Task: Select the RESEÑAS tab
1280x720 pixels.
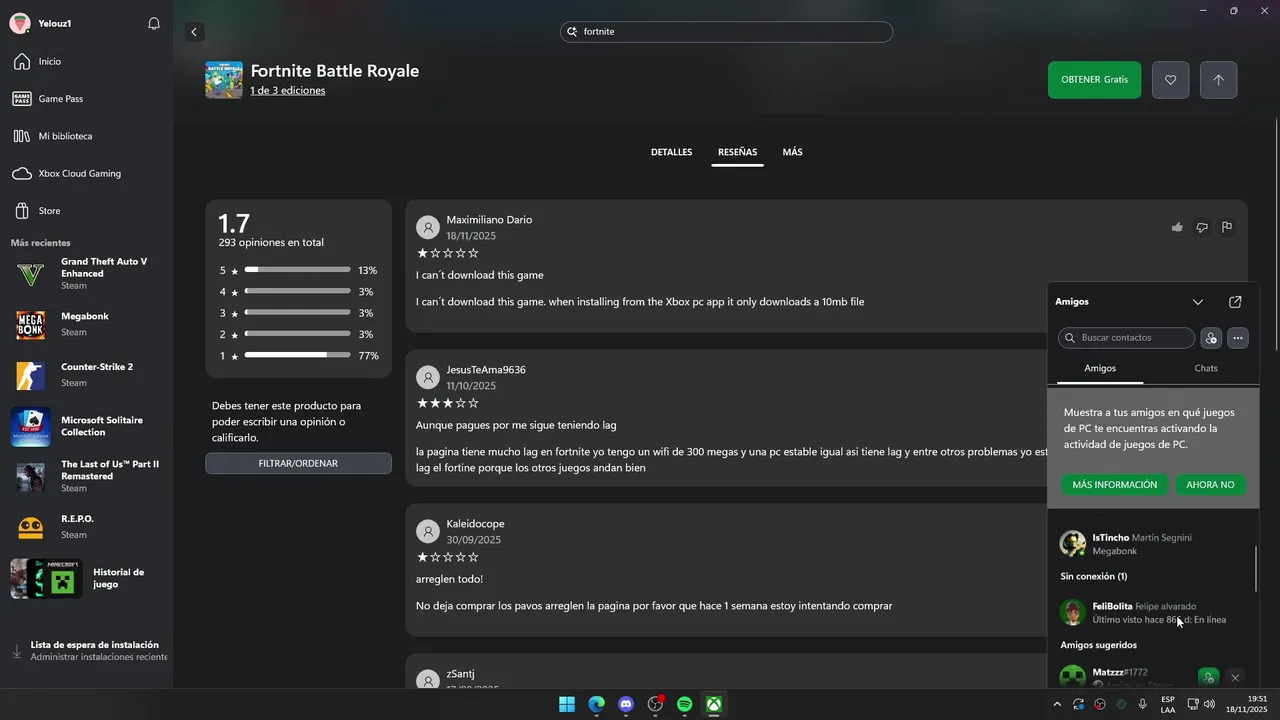Action: (737, 152)
